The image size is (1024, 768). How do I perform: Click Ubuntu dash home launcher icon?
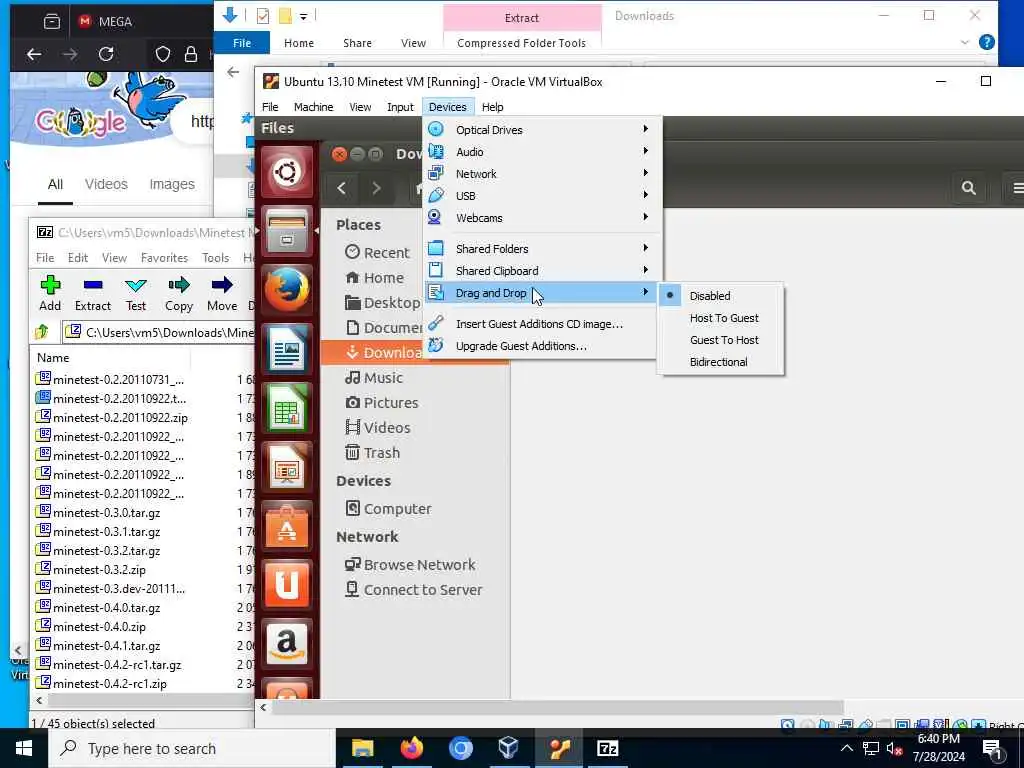click(287, 173)
